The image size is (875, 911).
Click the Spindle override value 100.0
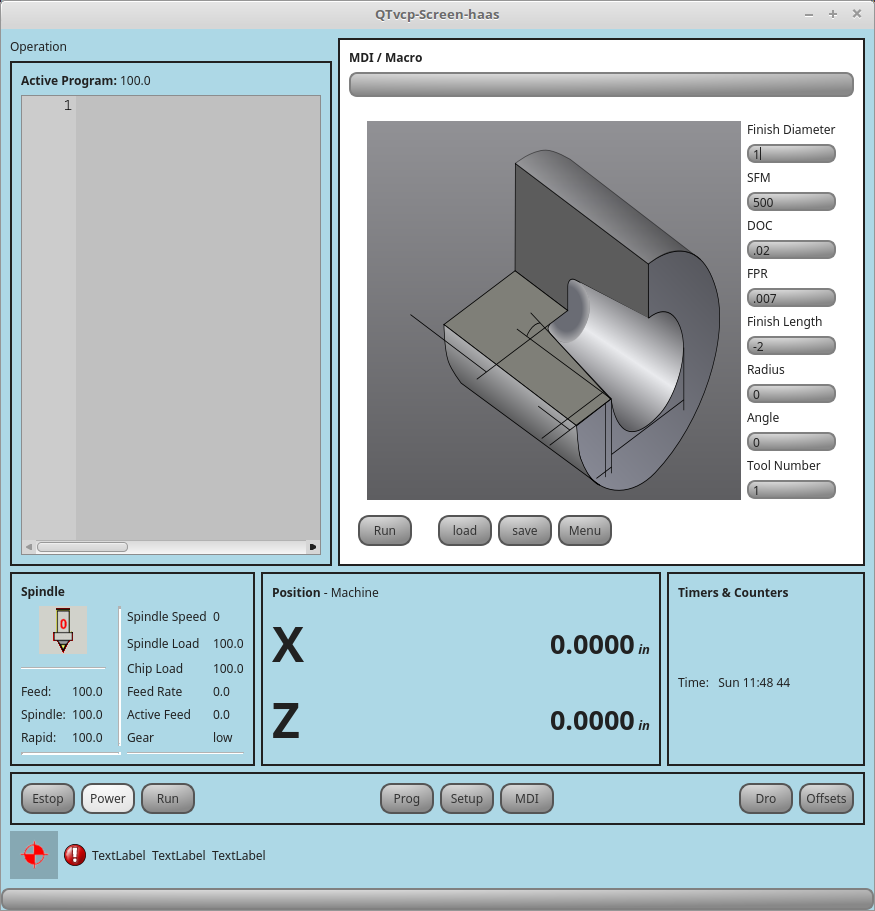pos(87,715)
